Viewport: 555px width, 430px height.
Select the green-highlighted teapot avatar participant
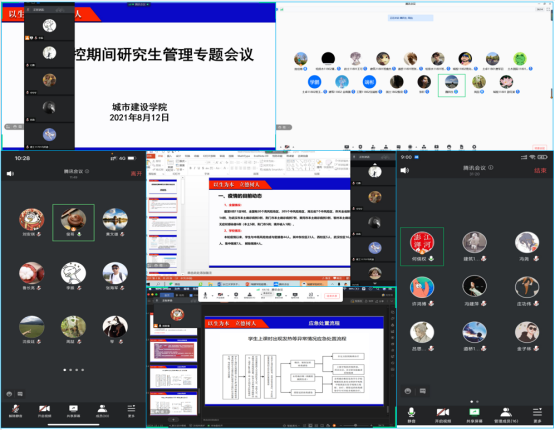(73, 223)
